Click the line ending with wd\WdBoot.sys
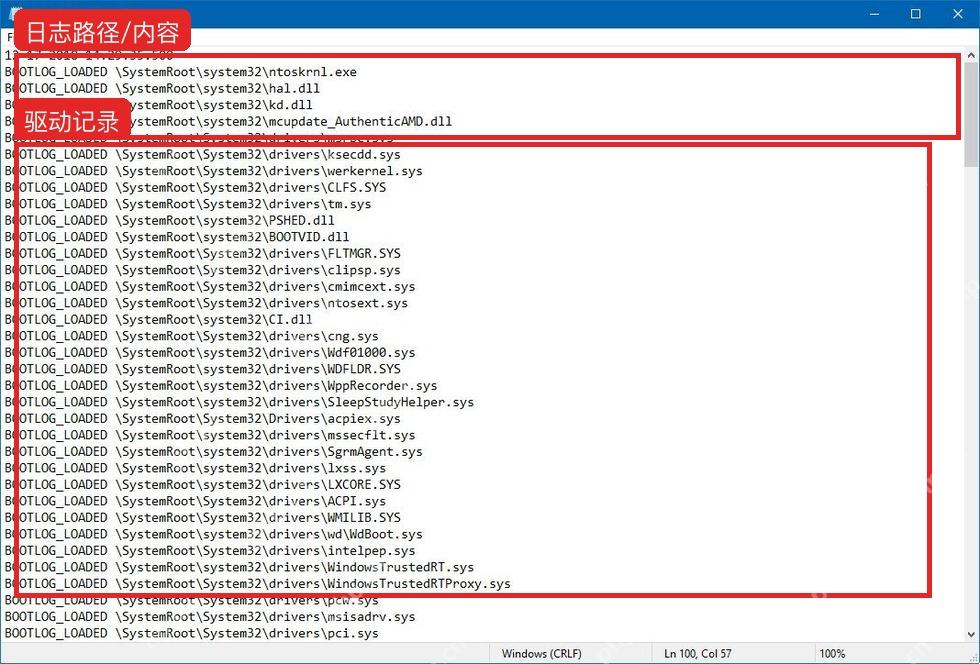This screenshot has height=664, width=980. pyautogui.click(x=213, y=534)
